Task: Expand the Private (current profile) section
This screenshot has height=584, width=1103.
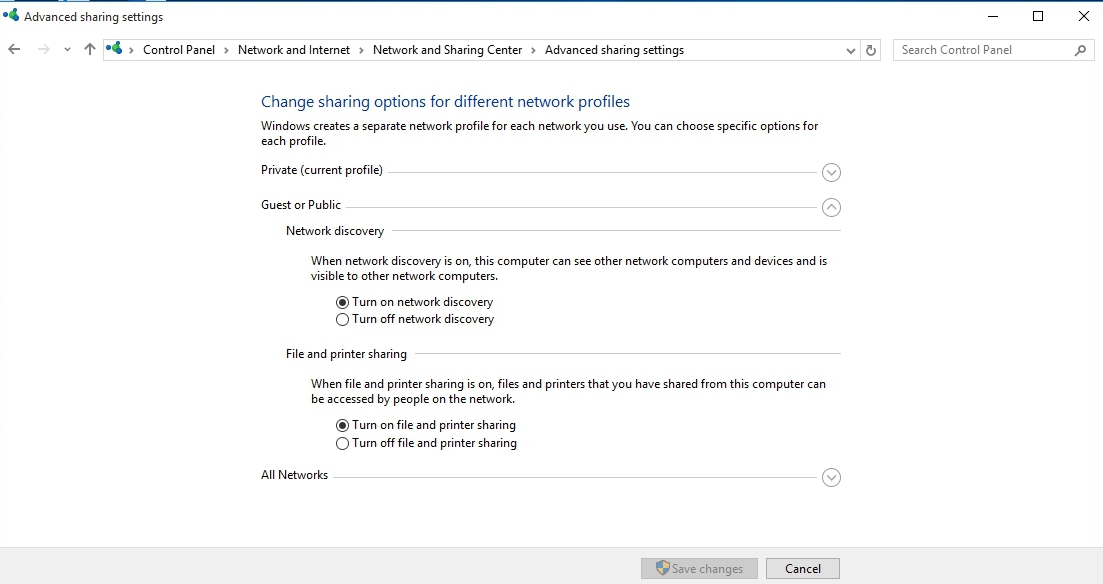Action: pyautogui.click(x=831, y=172)
